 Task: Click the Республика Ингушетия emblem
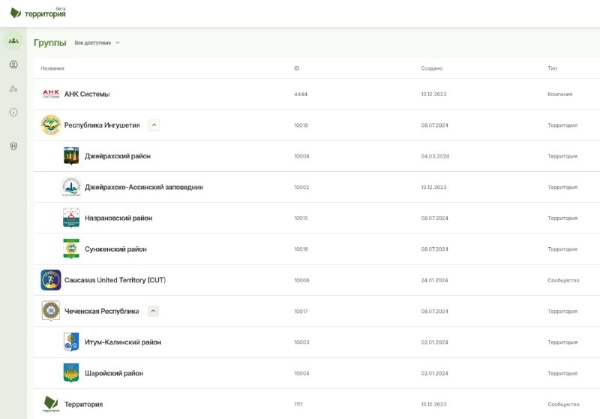click(51, 125)
